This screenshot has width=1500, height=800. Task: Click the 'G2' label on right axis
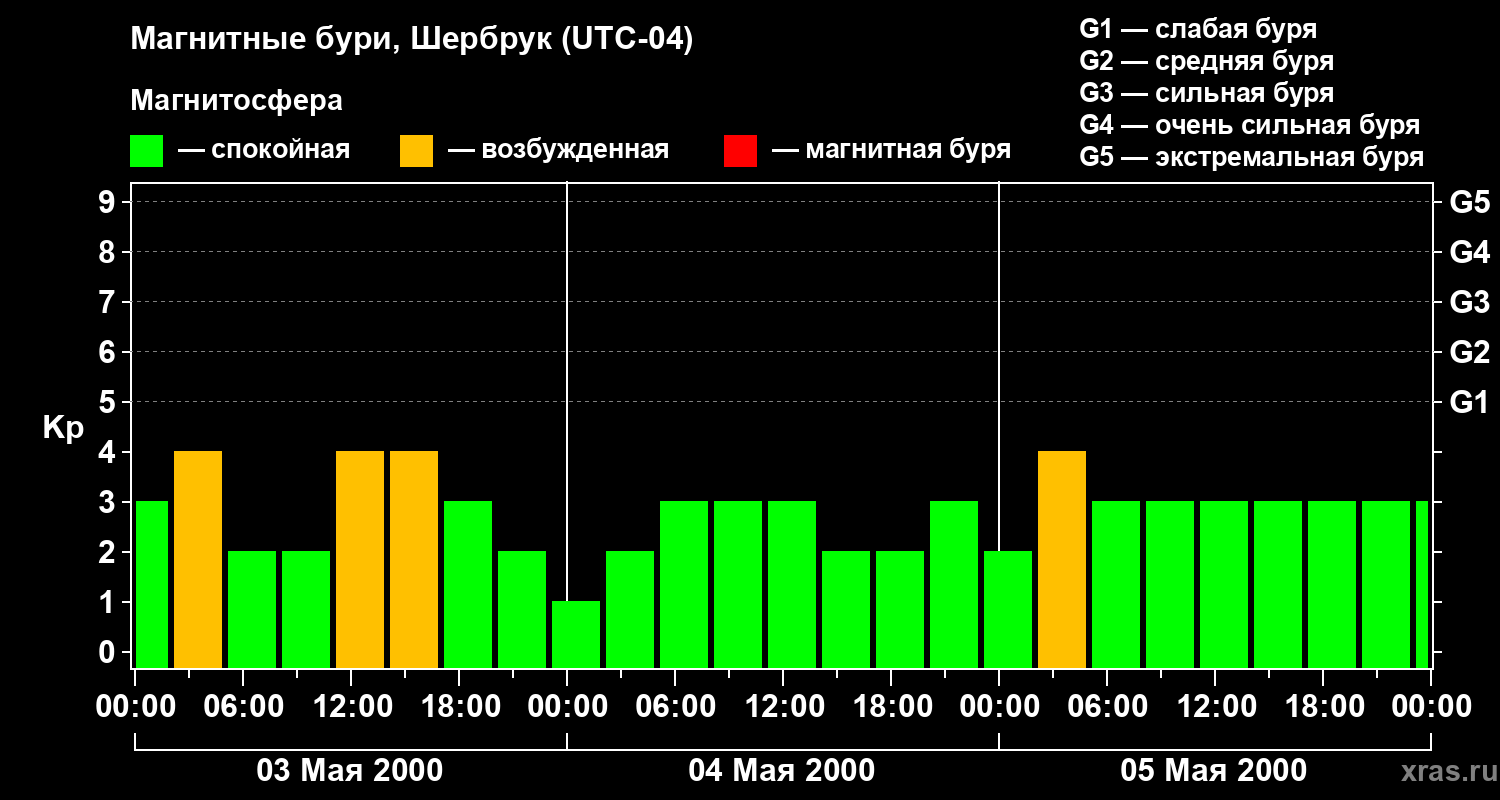(x=1470, y=353)
